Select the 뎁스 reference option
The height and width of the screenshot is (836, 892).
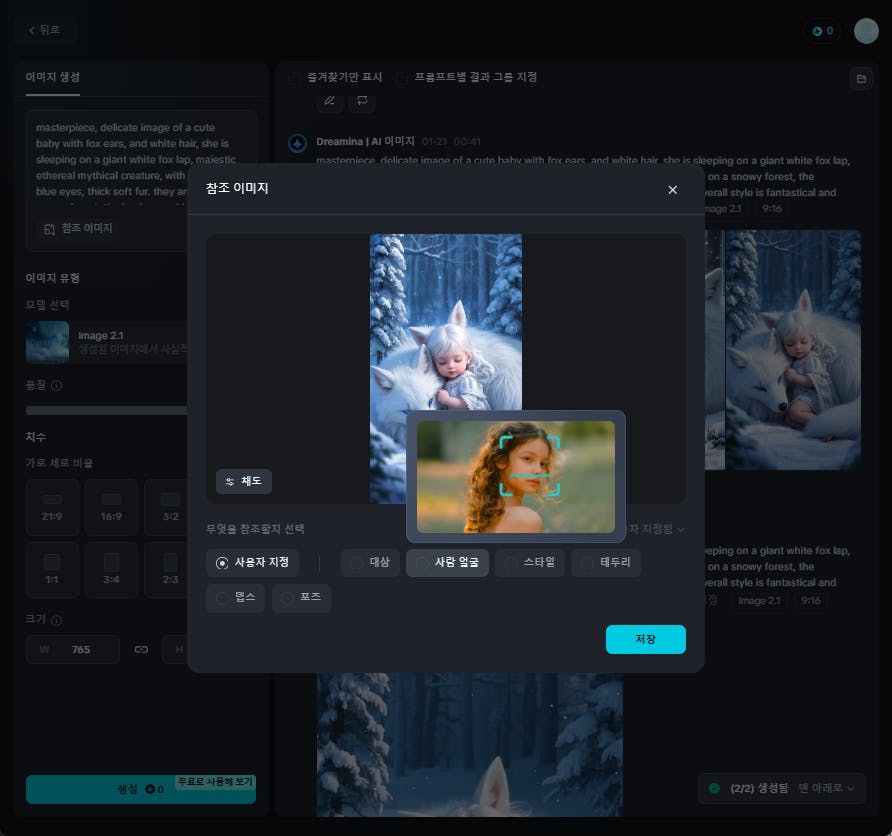tap(236, 597)
